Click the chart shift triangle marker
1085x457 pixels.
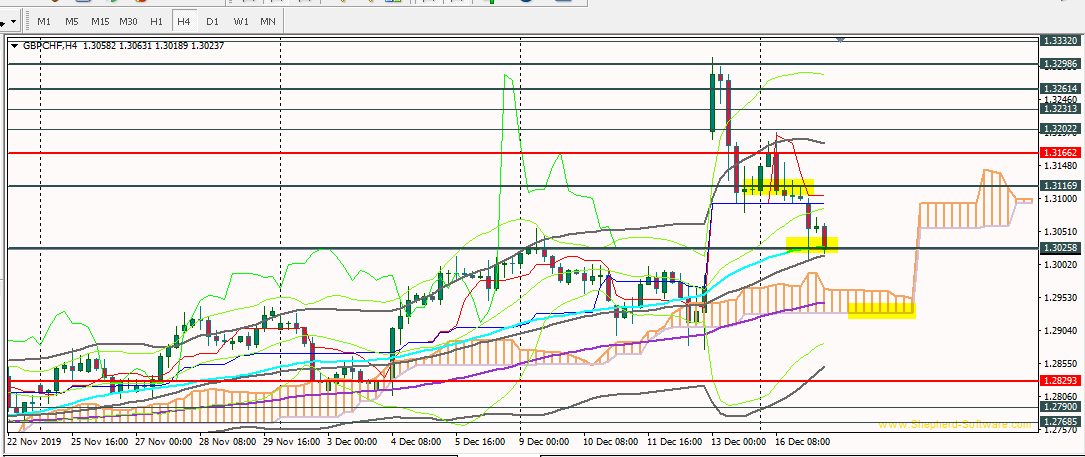840,40
